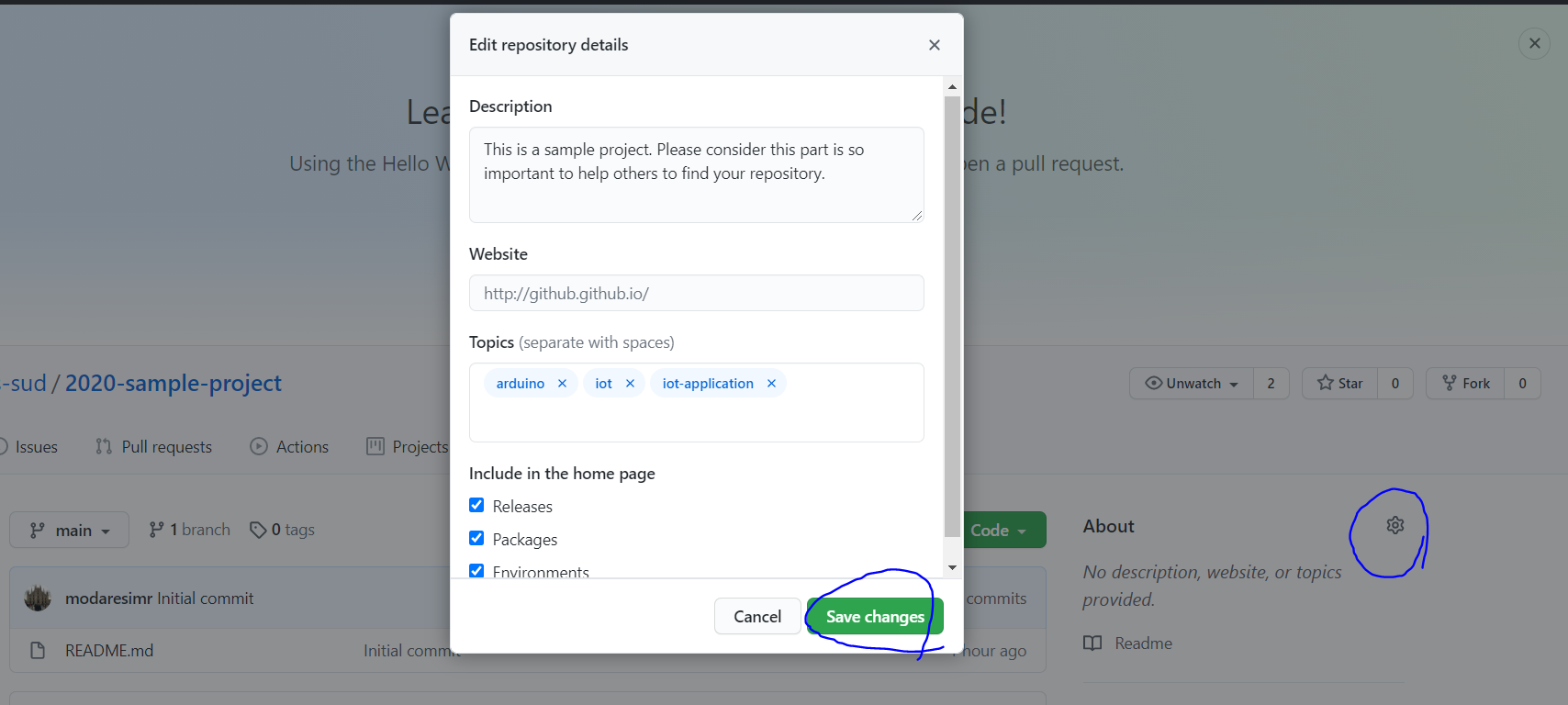
Task: Open the 1 branch link
Action: [x=190, y=530]
